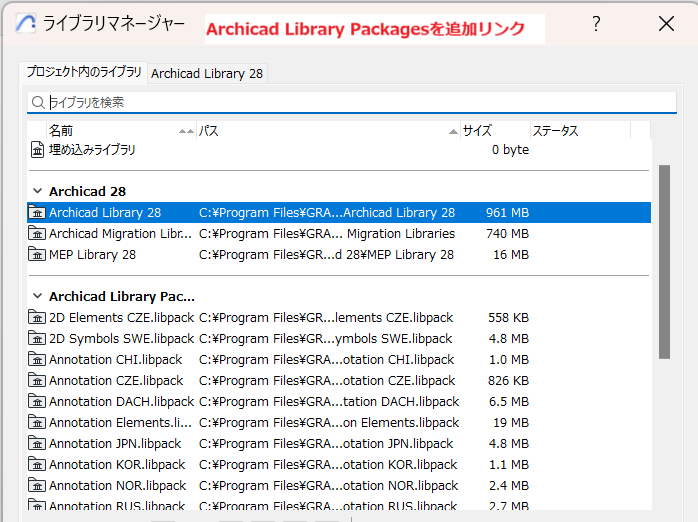Click the icon beside Annotation CZE.libpack
The width and height of the screenshot is (698, 522).
point(37,380)
